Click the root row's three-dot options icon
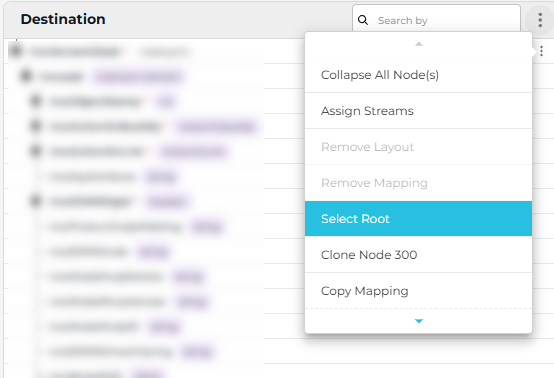This screenshot has width=554, height=378. coord(541,52)
